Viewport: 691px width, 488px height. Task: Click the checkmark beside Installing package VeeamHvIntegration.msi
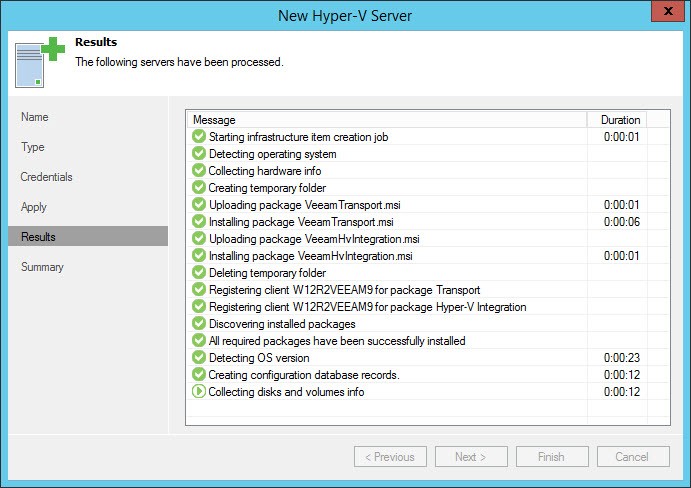tap(199, 255)
